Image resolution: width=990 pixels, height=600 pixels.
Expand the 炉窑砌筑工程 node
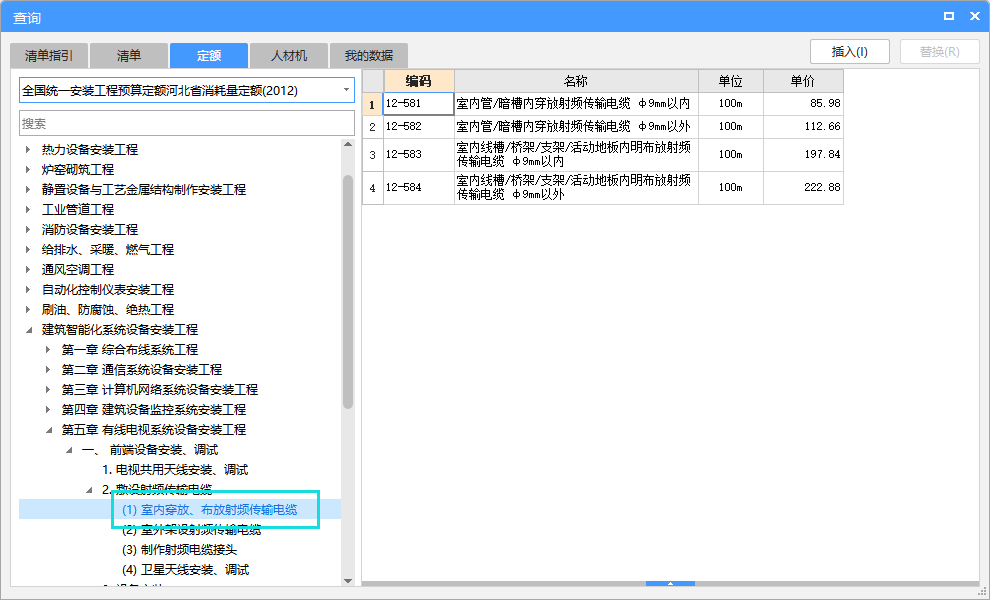point(28,170)
